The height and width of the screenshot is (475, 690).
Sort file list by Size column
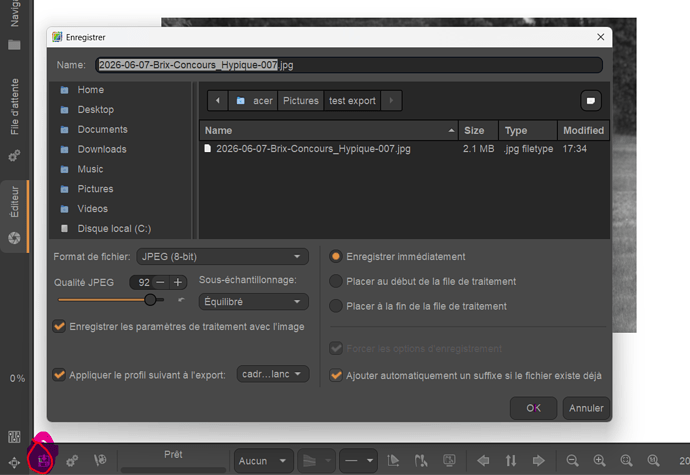pos(478,130)
